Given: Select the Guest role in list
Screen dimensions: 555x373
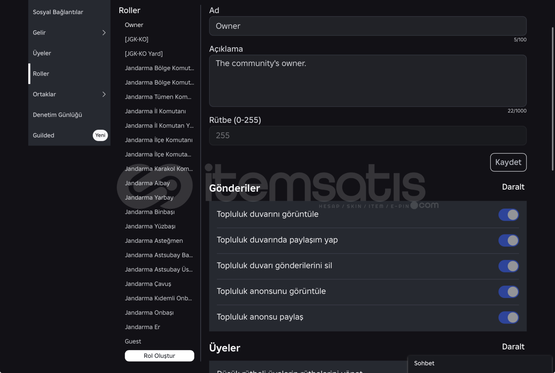Looking at the screenshot, I should click(x=133, y=342).
